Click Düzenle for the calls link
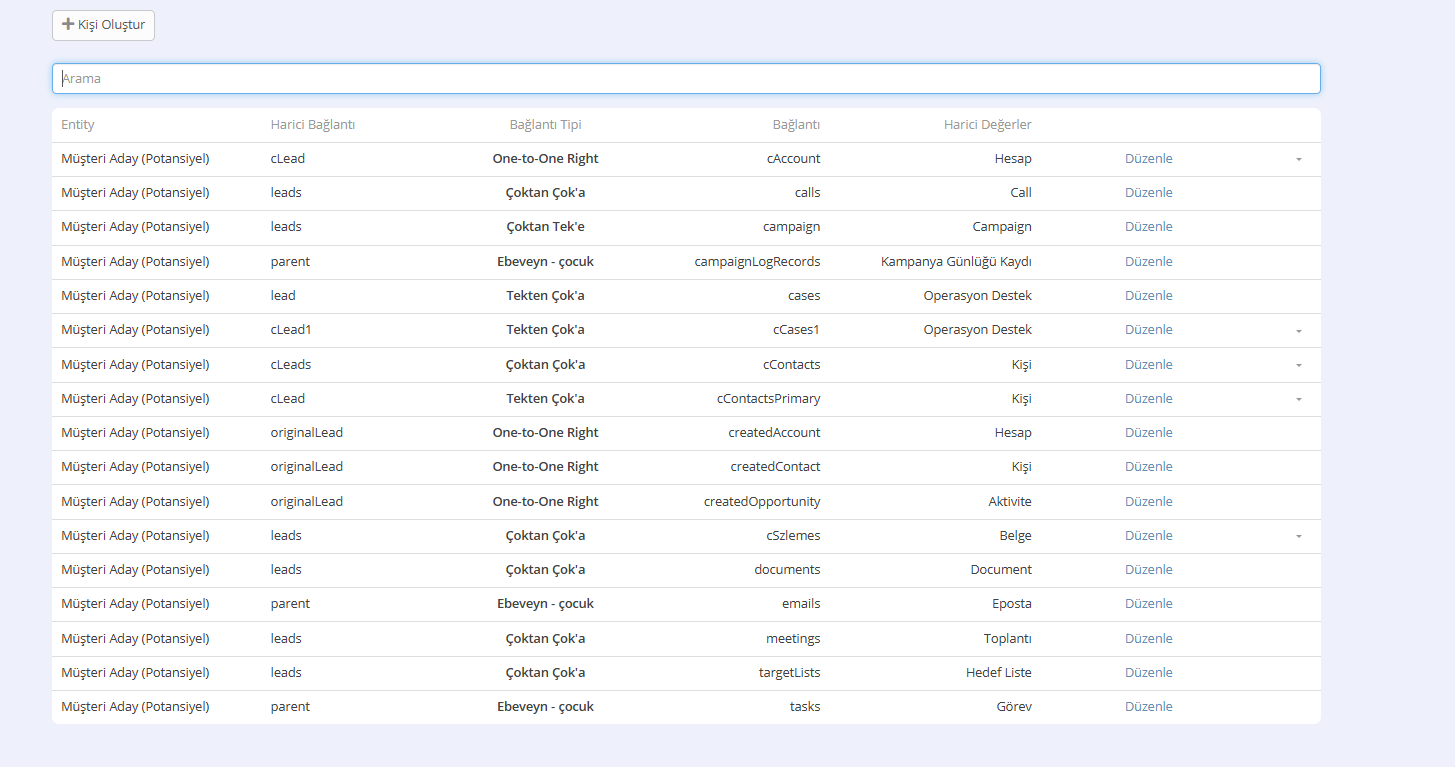Viewport: 1455px width, 767px height. click(x=1148, y=193)
